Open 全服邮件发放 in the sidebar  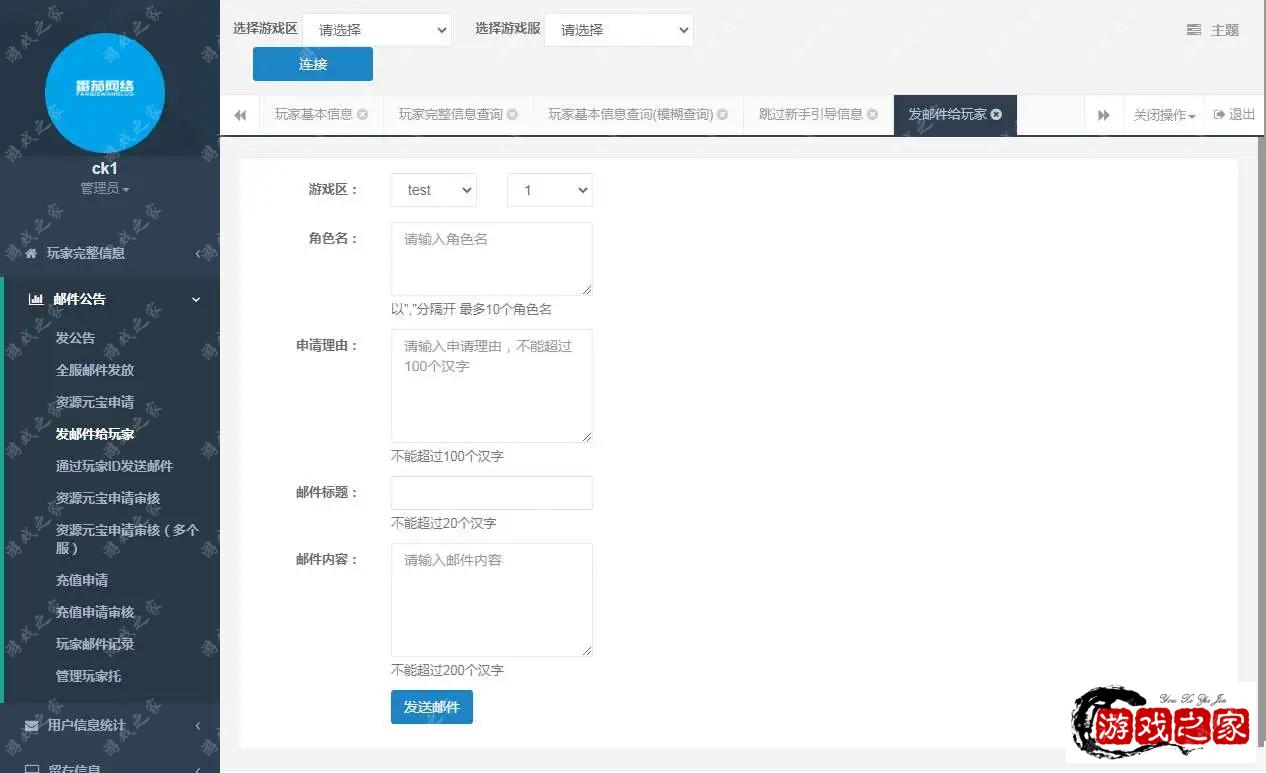95,370
